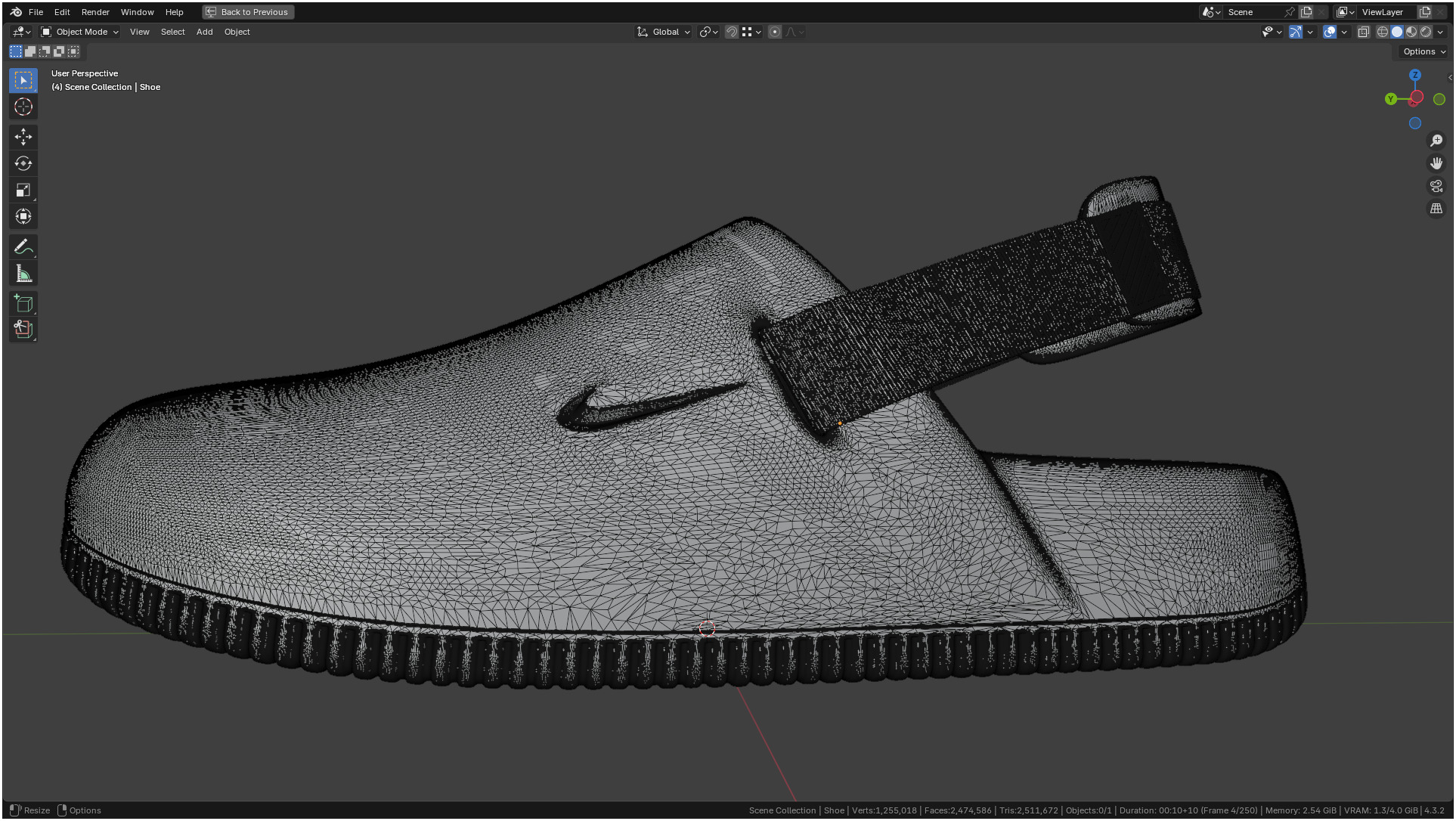Open the Object Mode dropdown
The width and height of the screenshot is (1456, 821).
pyautogui.click(x=79, y=32)
